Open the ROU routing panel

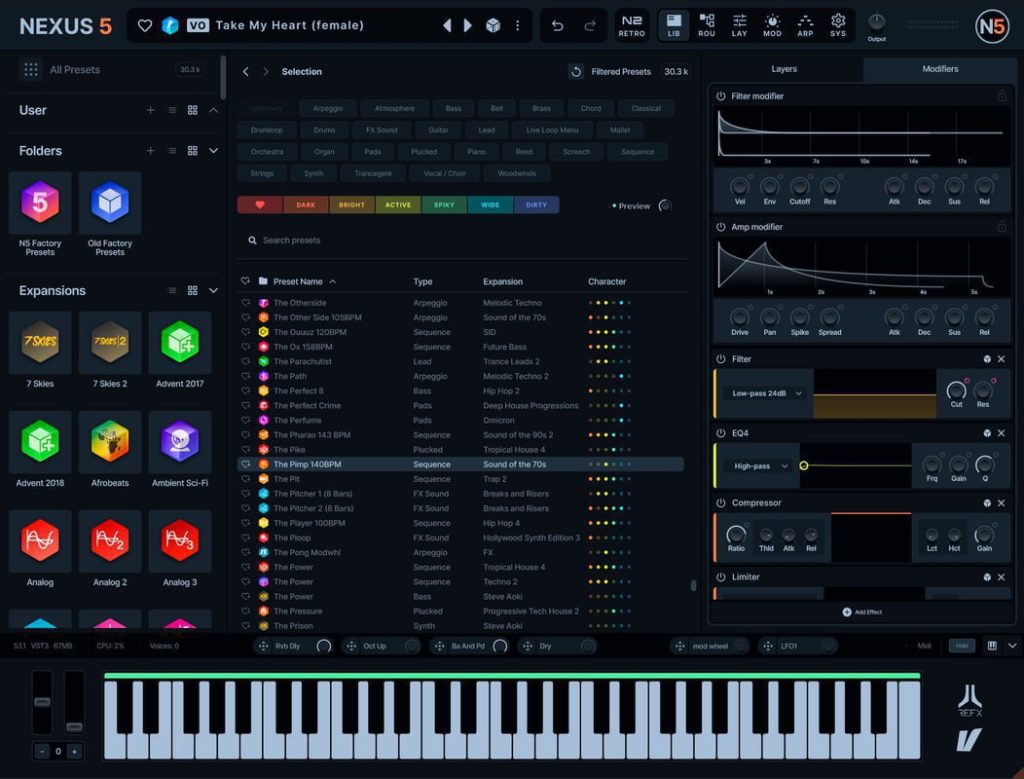click(707, 25)
